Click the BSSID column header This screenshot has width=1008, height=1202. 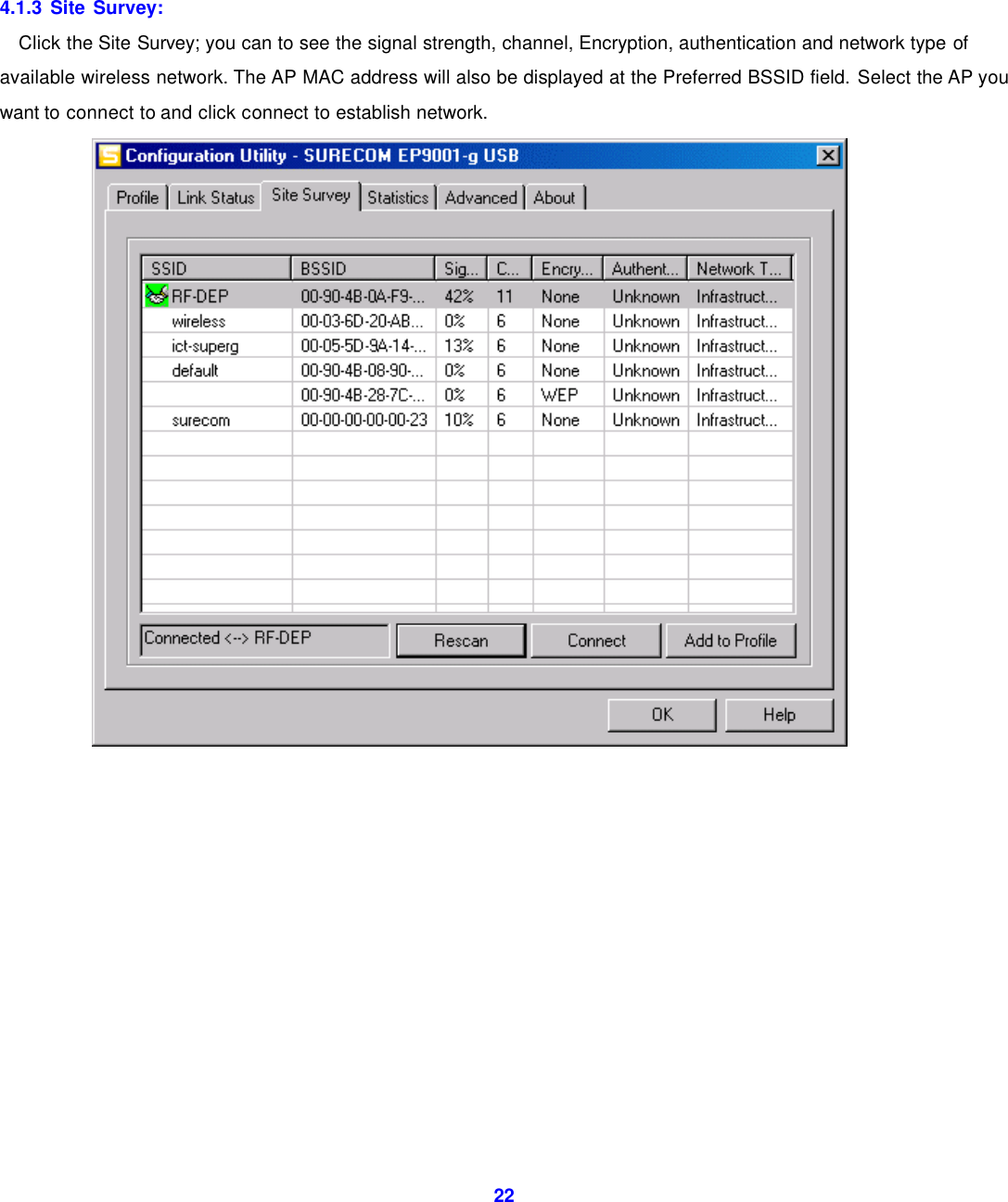(x=362, y=267)
